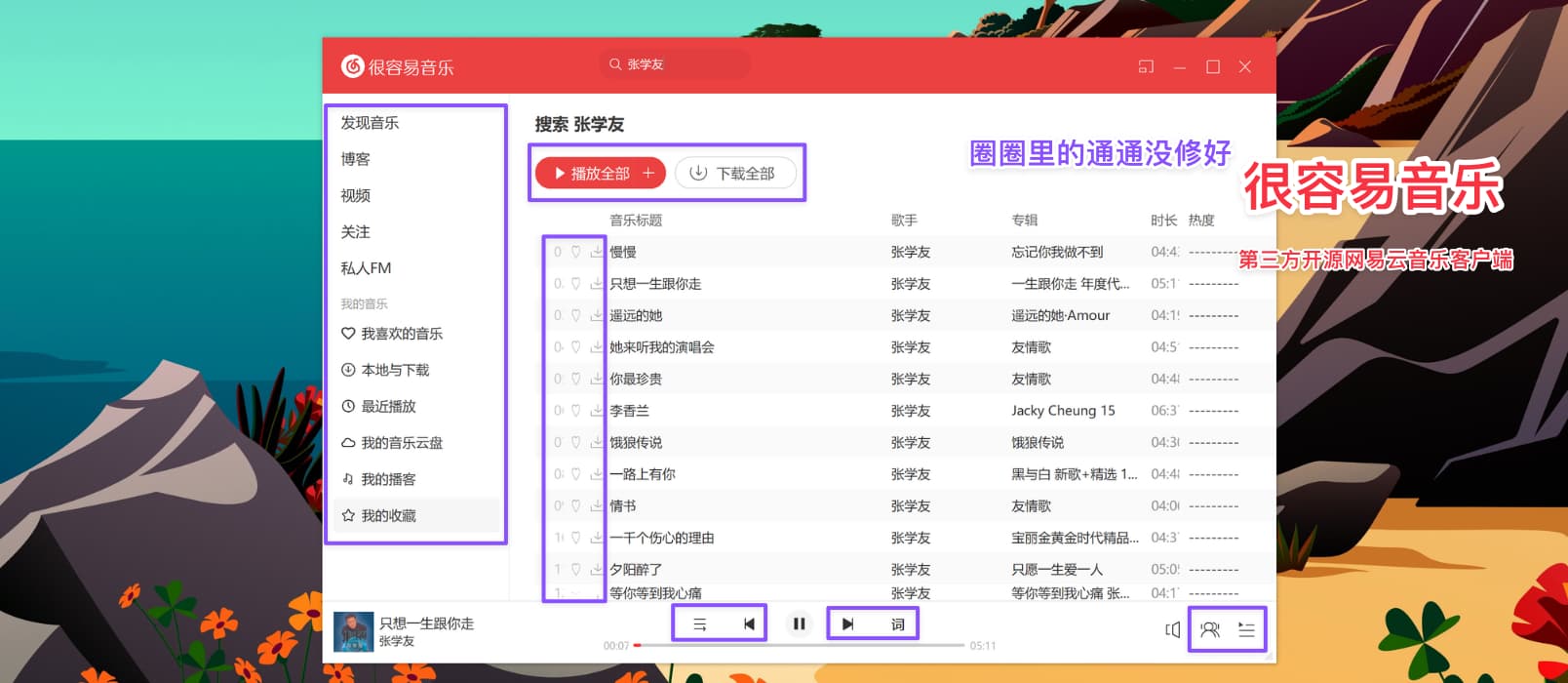Download the song 遥远的她
This screenshot has height=683, width=1568.
pos(596,315)
